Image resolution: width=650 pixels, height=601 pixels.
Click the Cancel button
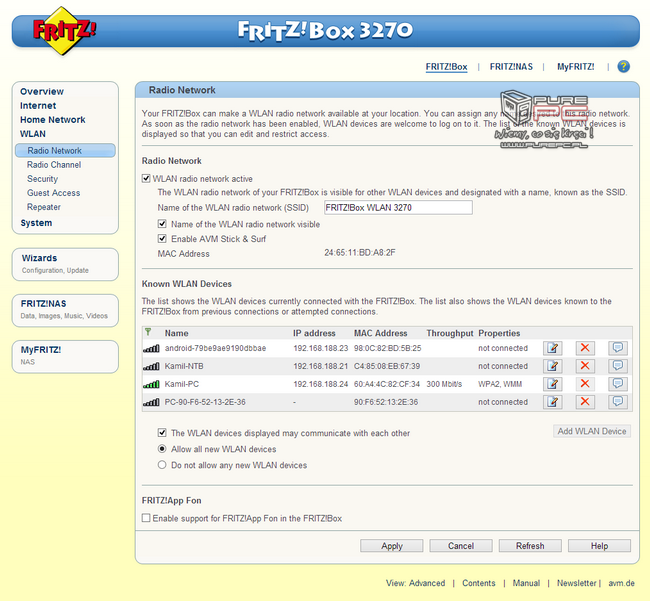pyautogui.click(x=461, y=546)
